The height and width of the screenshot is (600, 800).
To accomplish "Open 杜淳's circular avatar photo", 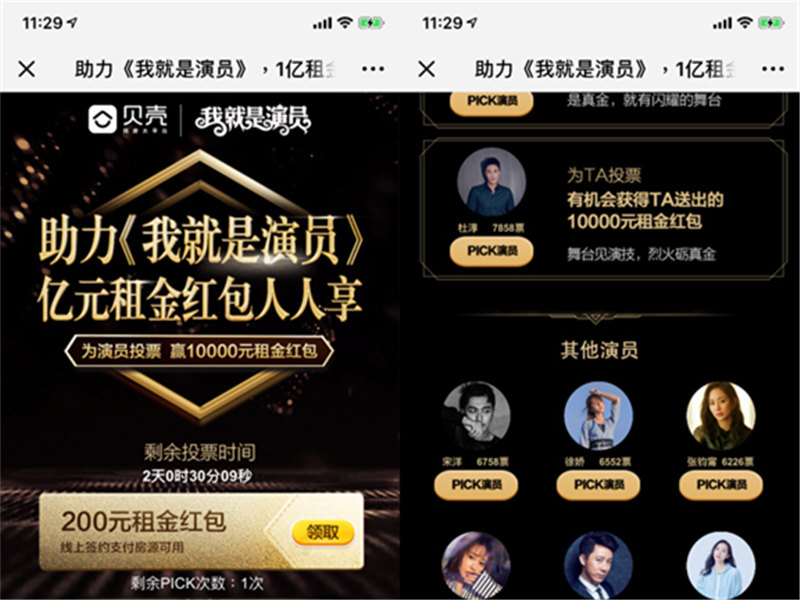I will 491,183.
